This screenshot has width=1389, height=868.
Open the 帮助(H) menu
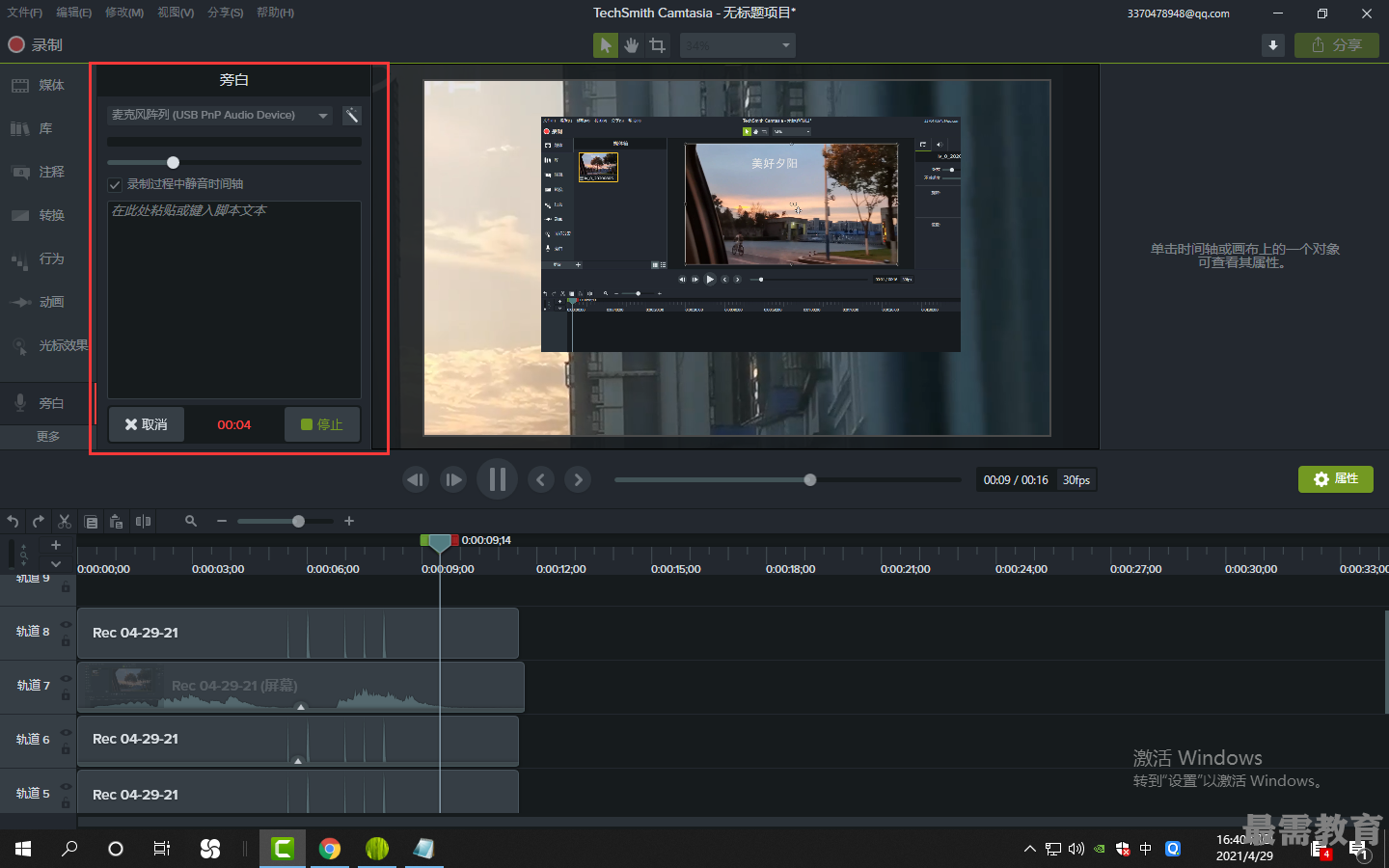pos(275,13)
